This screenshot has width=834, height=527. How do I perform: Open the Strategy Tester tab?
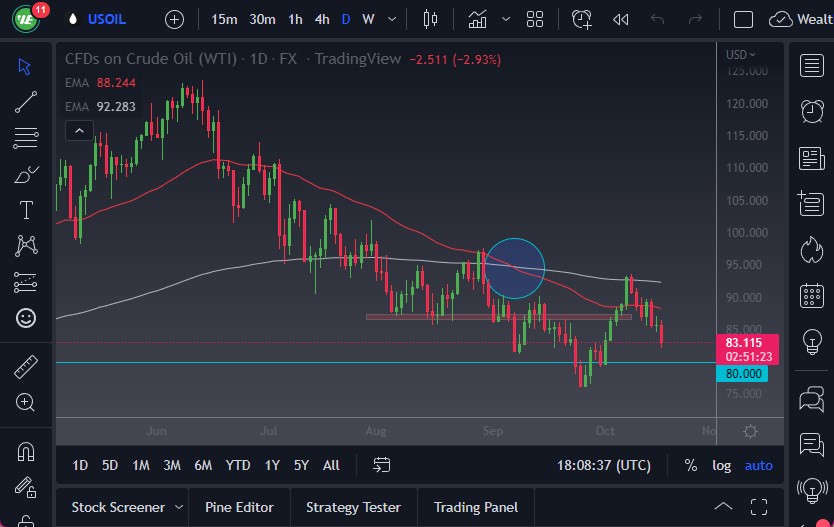coord(353,507)
